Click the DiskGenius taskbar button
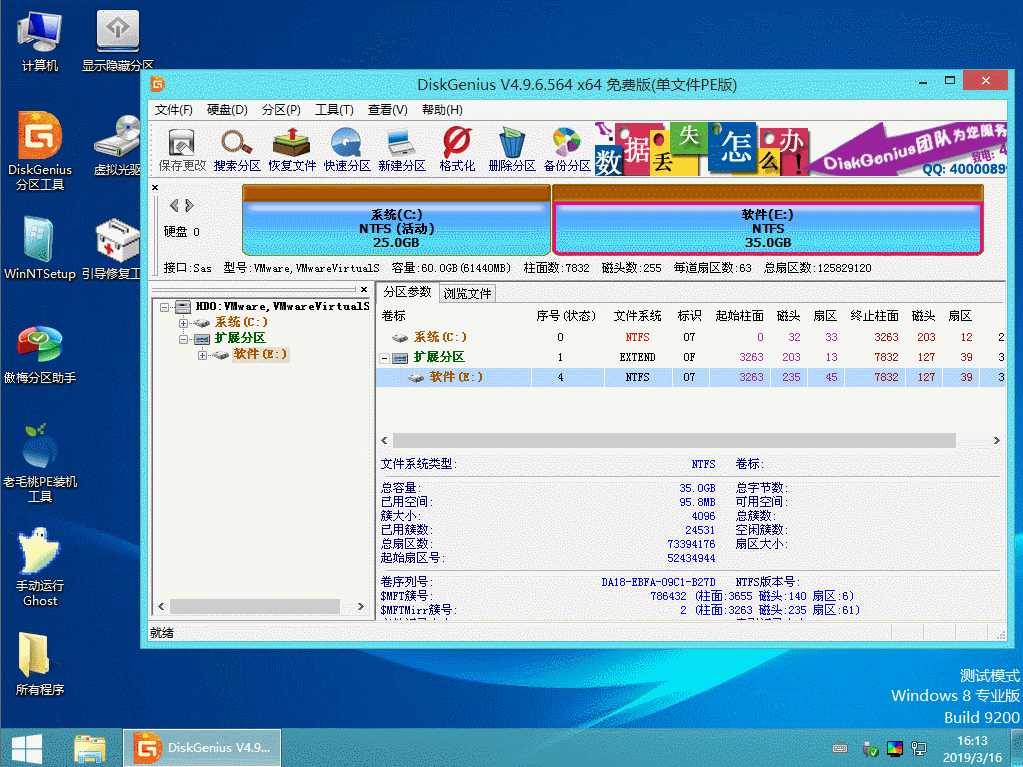Screen dimensions: 1023x767 [202, 748]
